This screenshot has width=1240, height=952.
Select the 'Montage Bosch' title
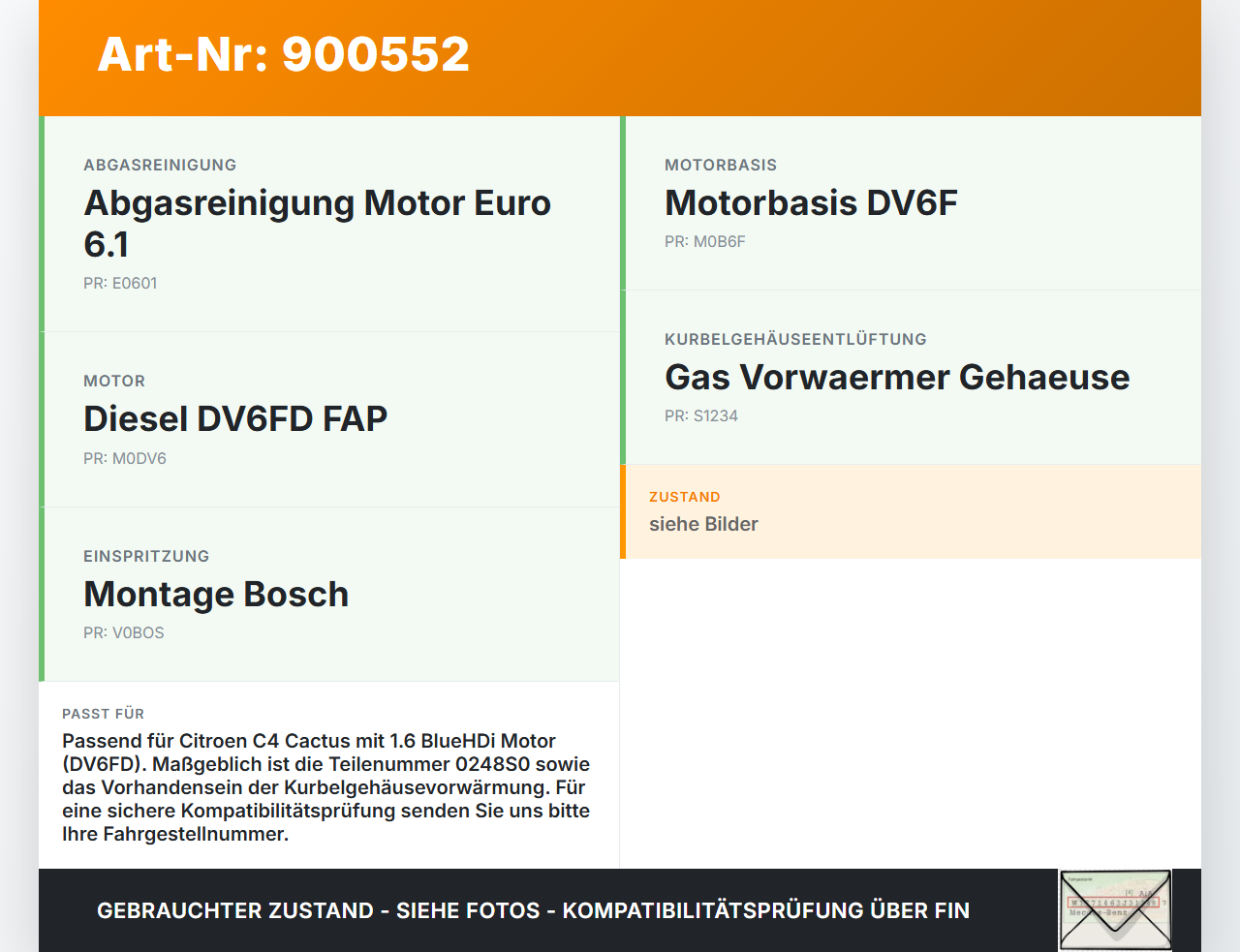point(216,594)
